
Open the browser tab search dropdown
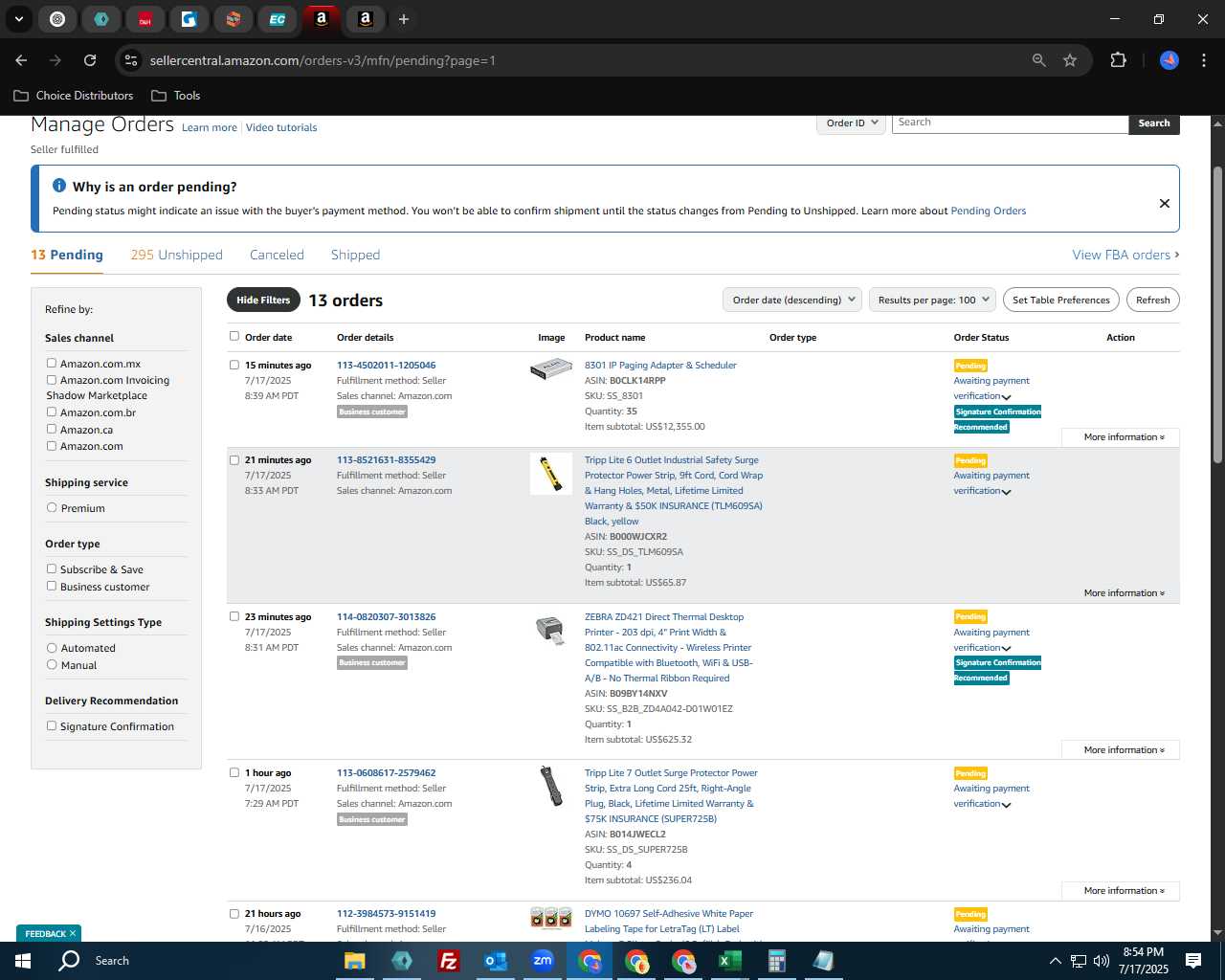pyautogui.click(x=18, y=19)
